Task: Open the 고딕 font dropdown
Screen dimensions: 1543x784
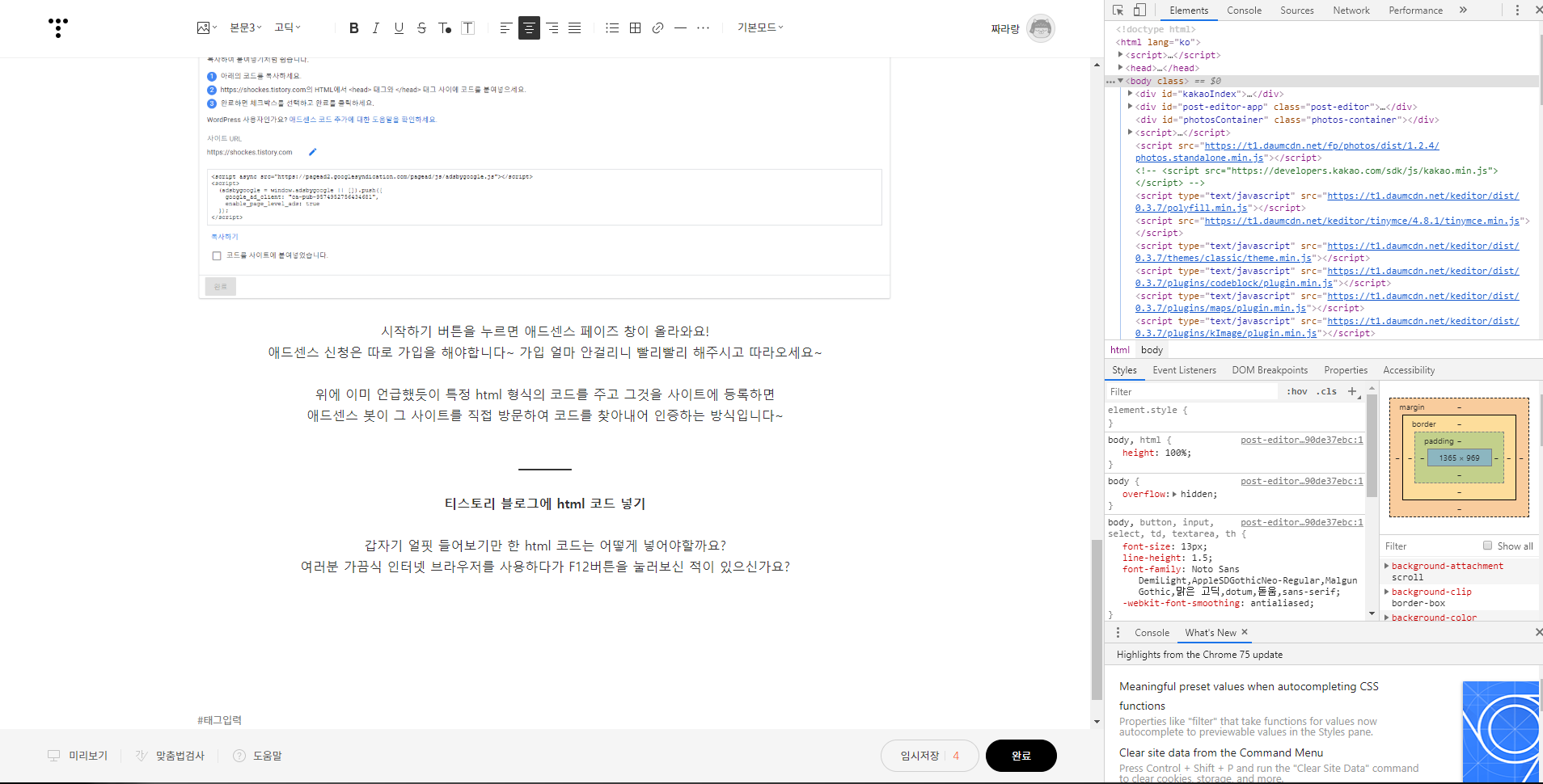Action: coord(287,27)
